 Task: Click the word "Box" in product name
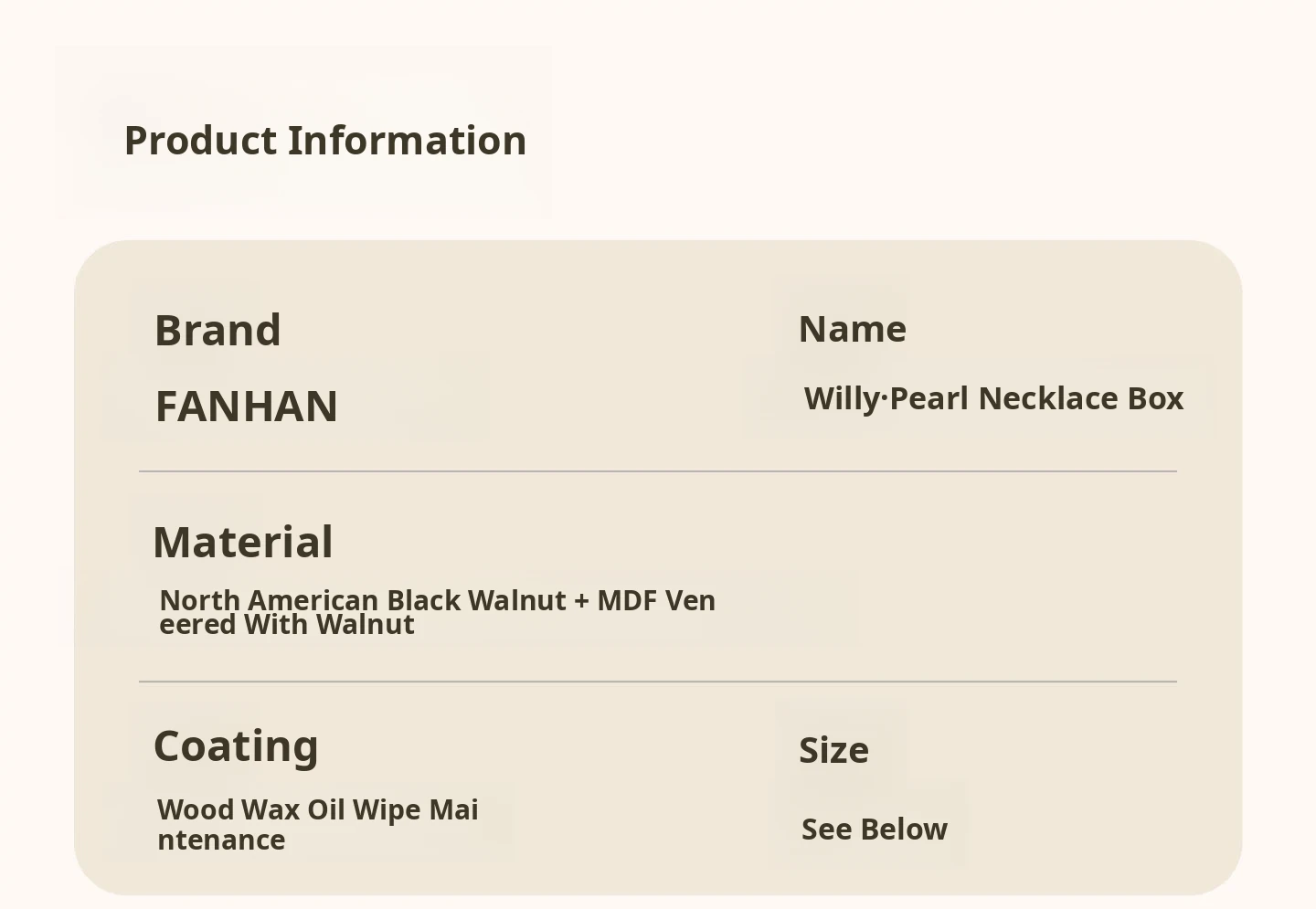[x=1155, y=399]
